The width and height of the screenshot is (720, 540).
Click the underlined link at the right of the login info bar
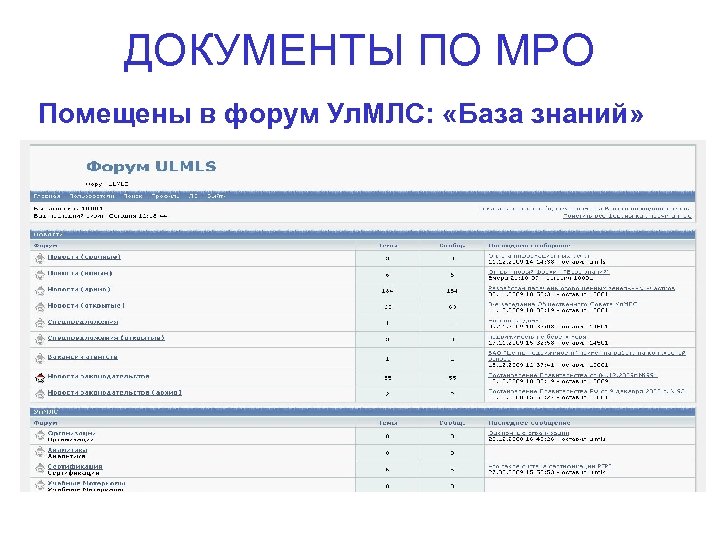click(x=627, y=215)
